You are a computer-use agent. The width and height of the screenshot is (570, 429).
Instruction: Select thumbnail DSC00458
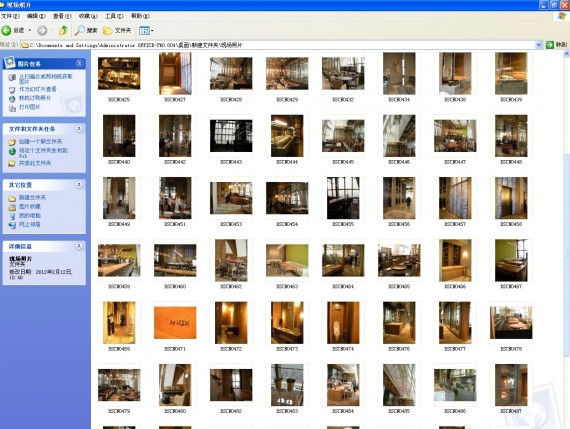pos(511,198)
